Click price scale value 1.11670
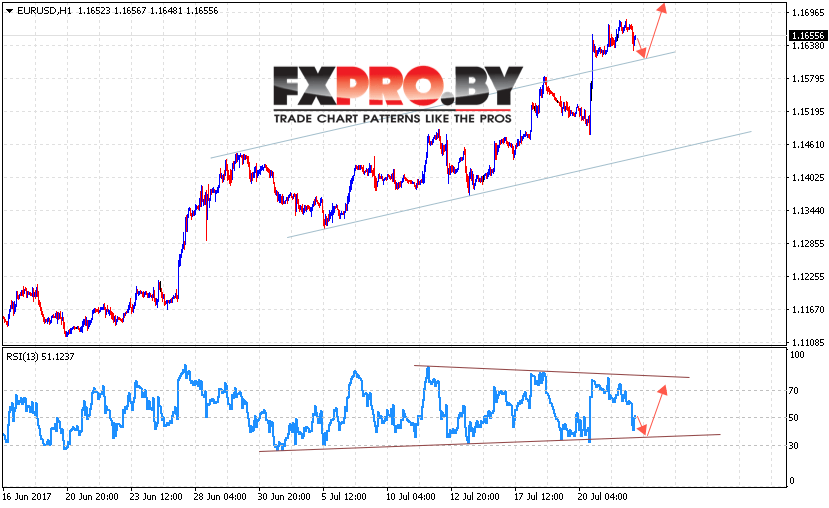829x508 pixels. click(x=808, y=310)
